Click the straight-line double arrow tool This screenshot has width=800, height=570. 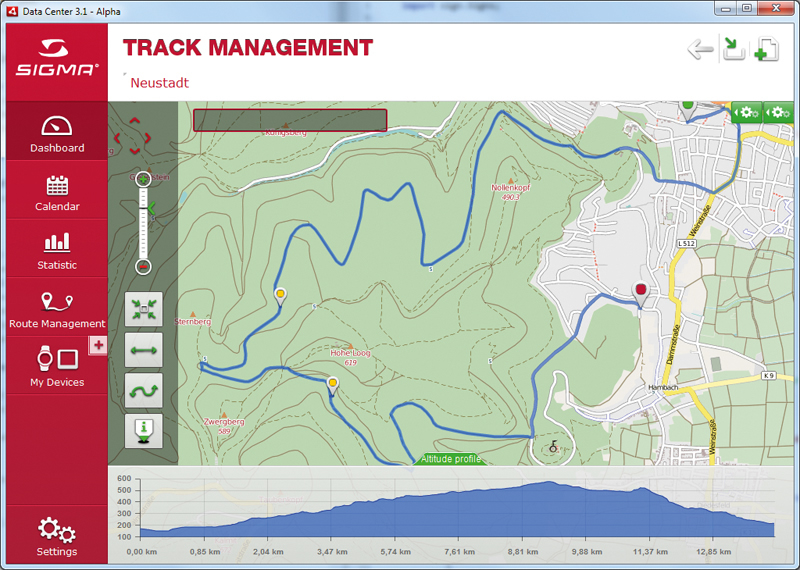(143, 350)
